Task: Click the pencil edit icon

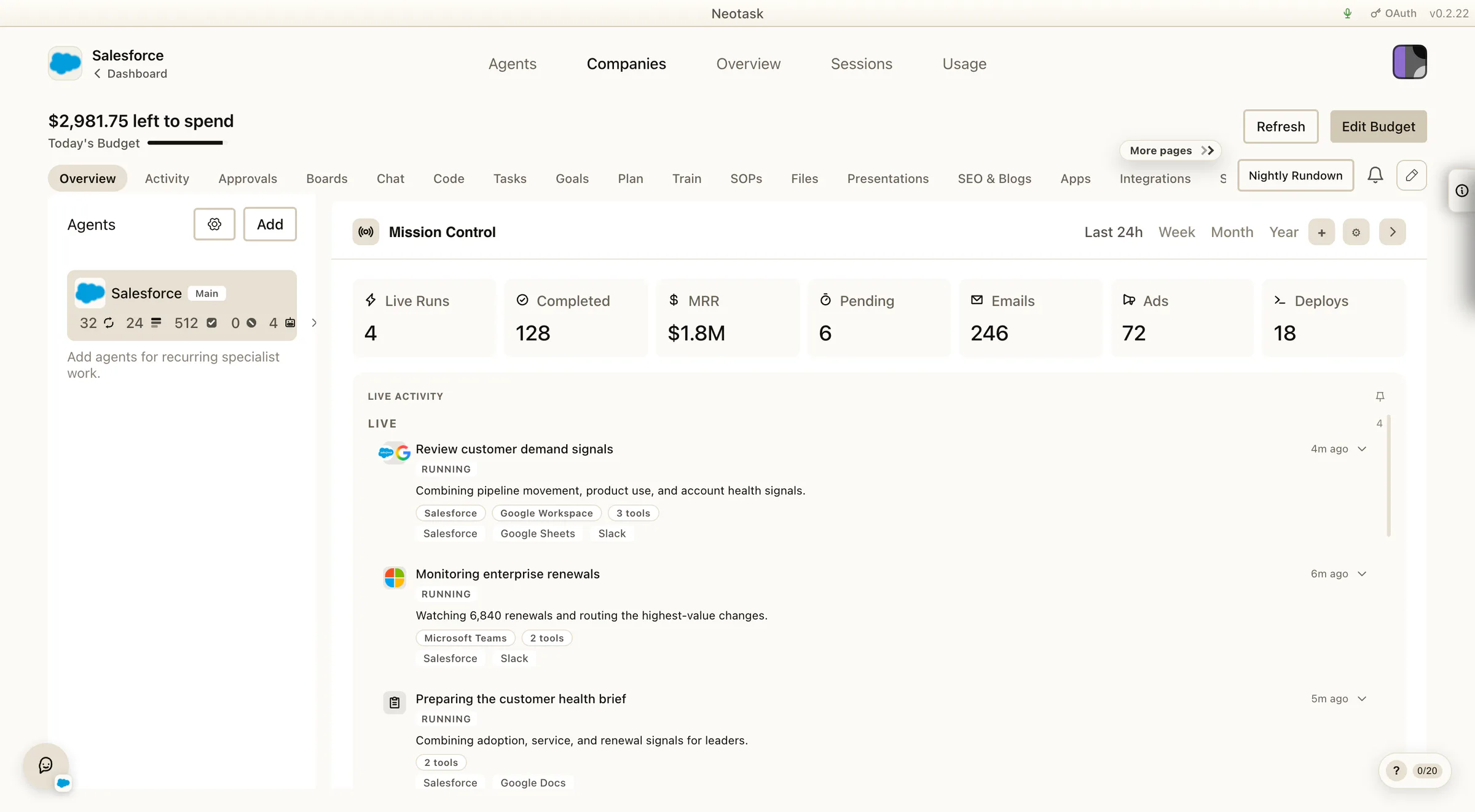Action: point(1411,176)
